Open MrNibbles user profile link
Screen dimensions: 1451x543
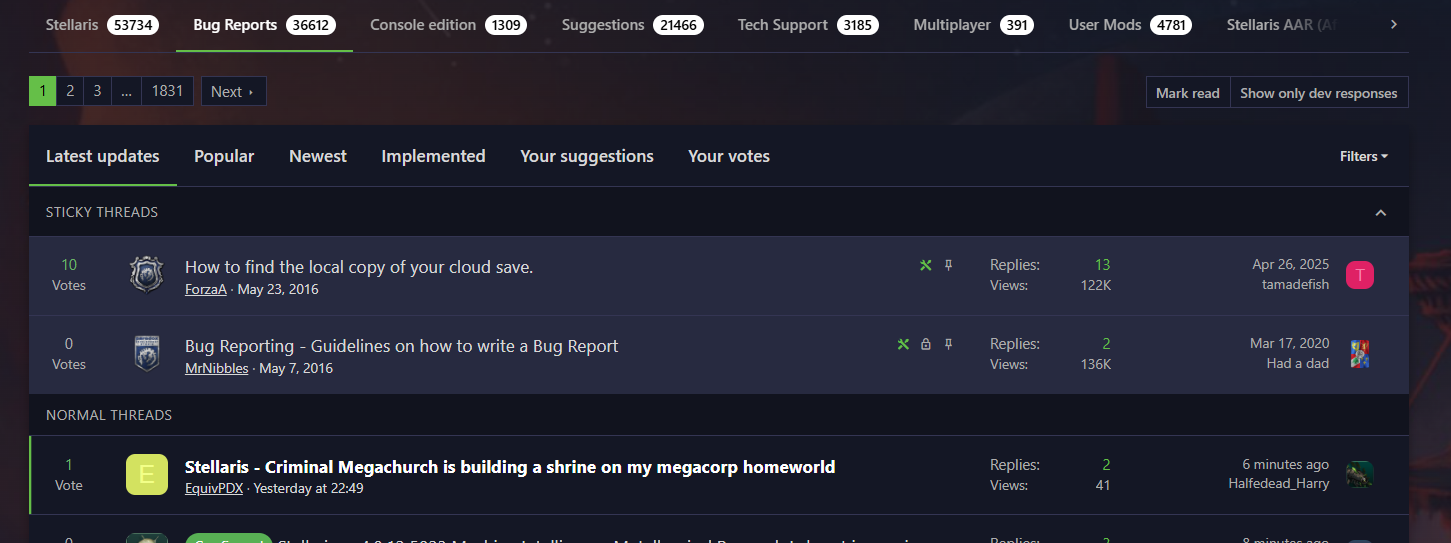pyautogui.click(x=217, y=369)
